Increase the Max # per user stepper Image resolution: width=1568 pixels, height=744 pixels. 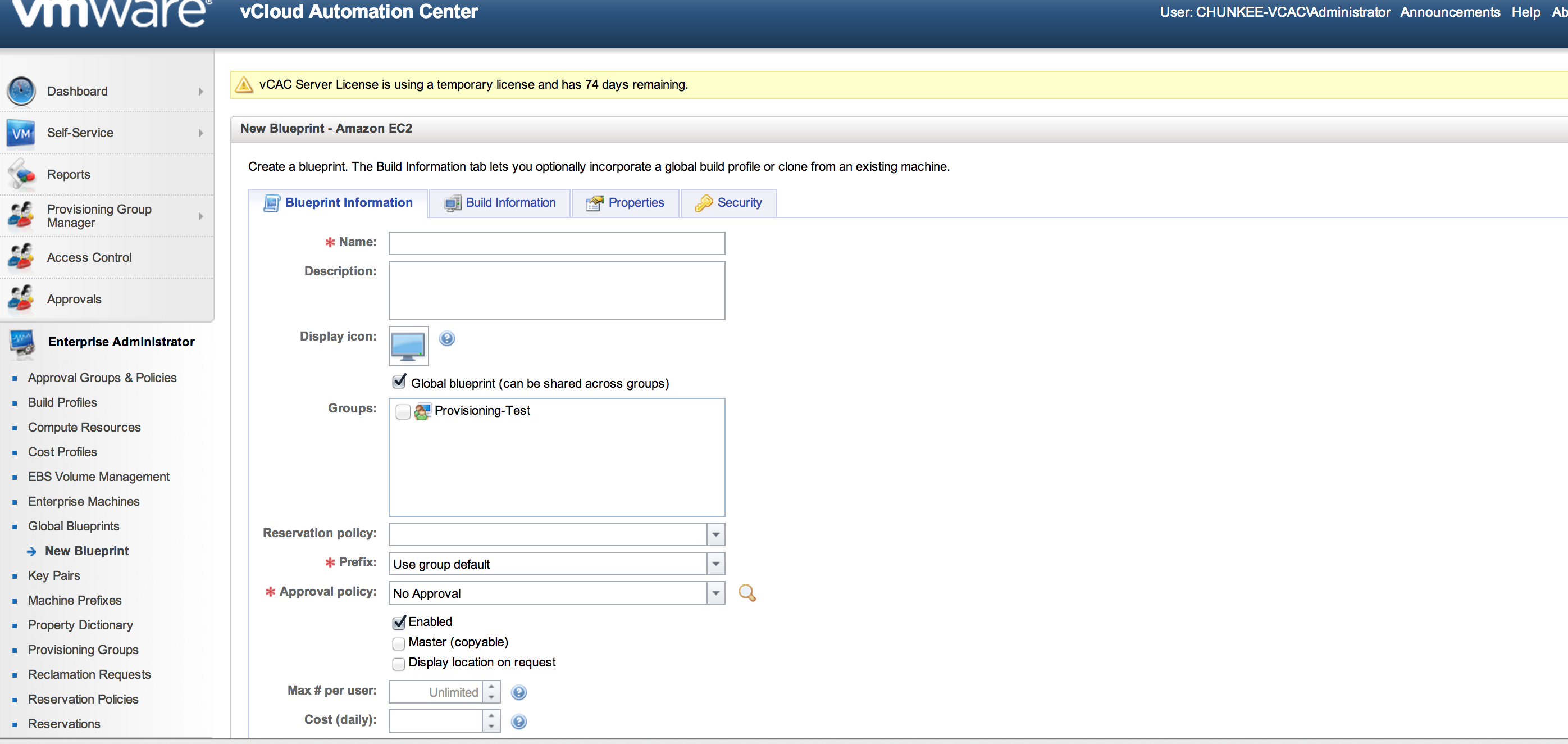pos(491,687)
